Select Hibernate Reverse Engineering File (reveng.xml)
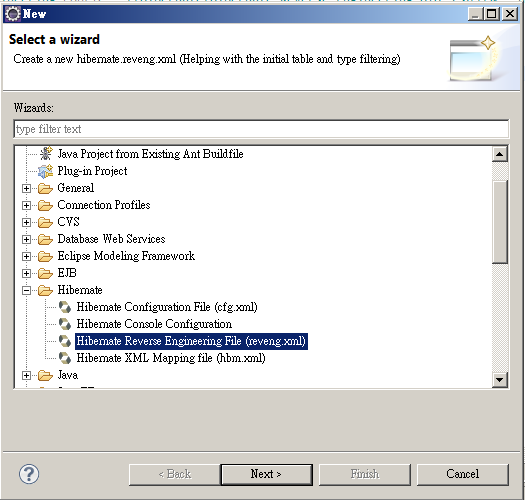Image resolution: width=525 pixels, height=500 pixels. click(x=191, y=341)
